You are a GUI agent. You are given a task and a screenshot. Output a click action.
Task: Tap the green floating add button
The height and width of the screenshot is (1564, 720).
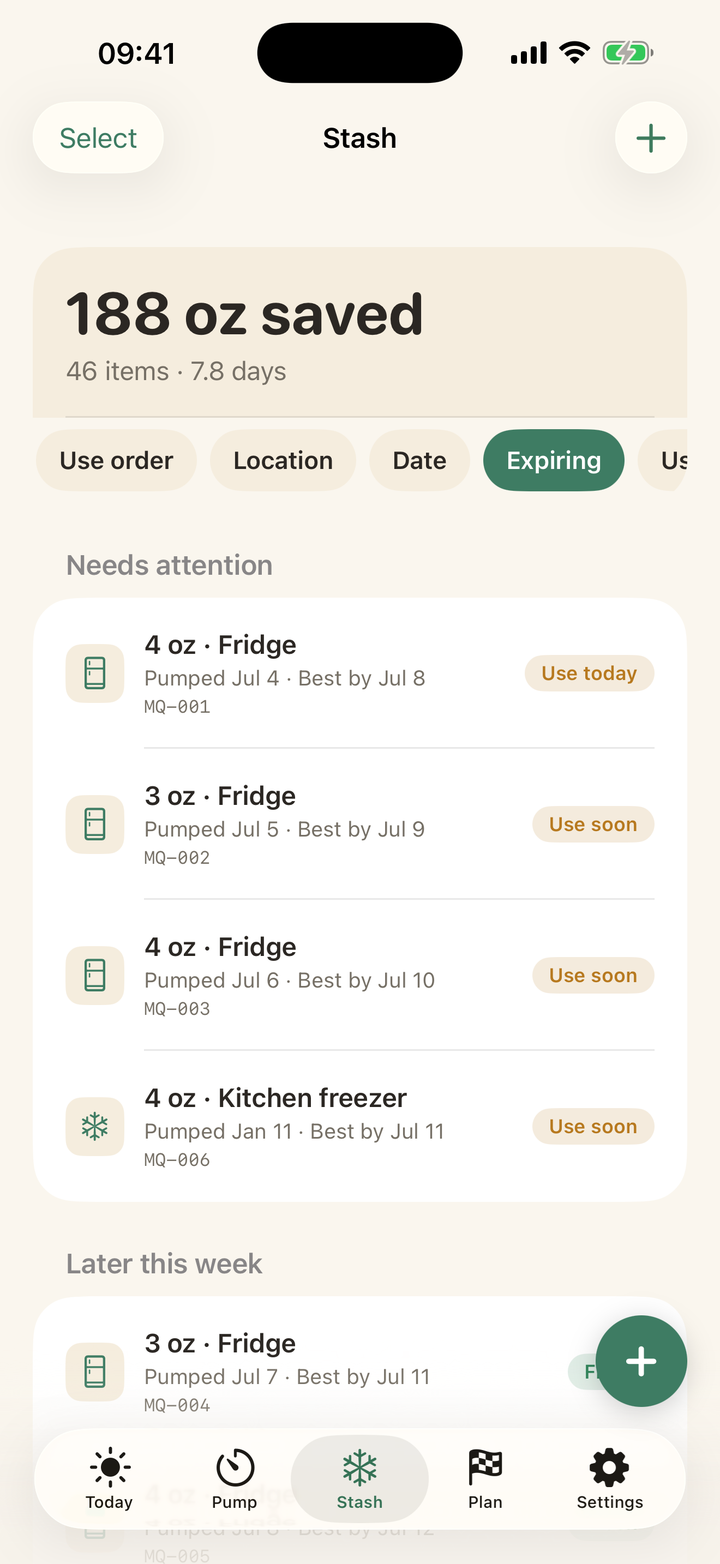pos(641,1361)
